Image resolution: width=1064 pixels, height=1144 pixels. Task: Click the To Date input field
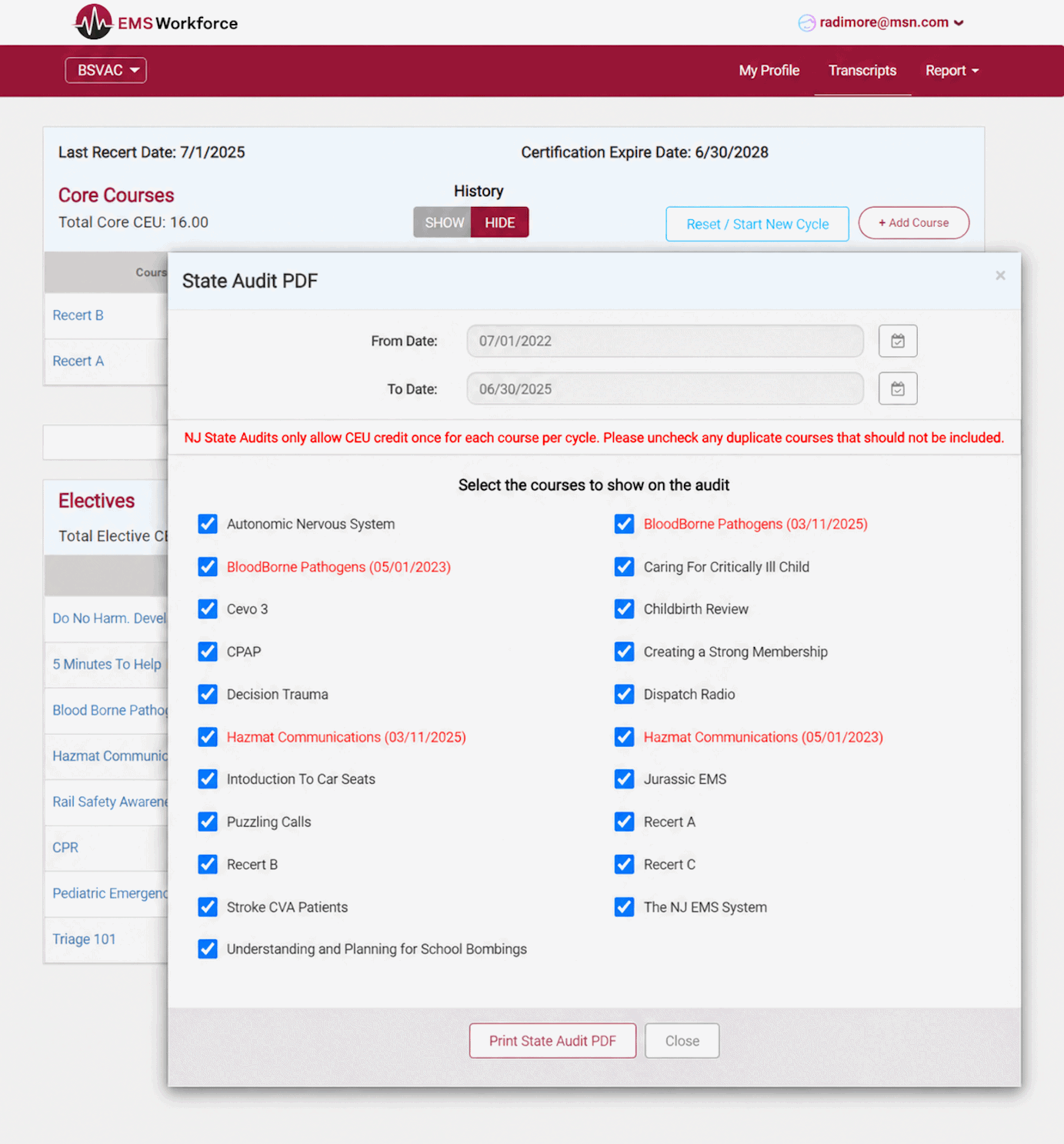coord(665,389)
